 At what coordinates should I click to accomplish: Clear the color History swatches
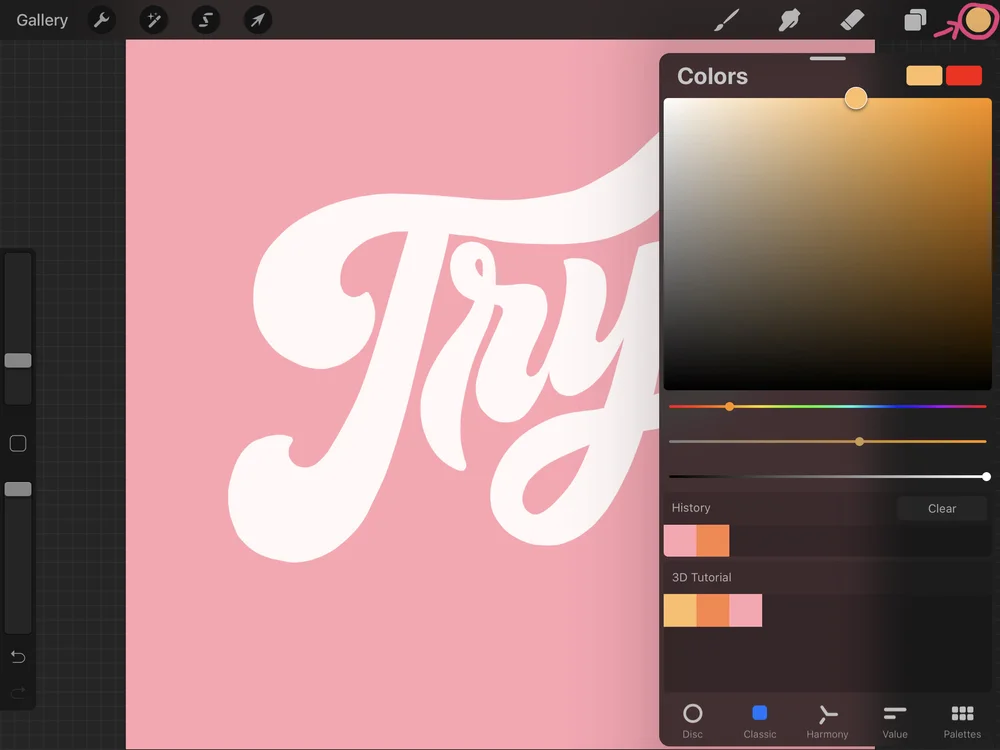point(941,508)
